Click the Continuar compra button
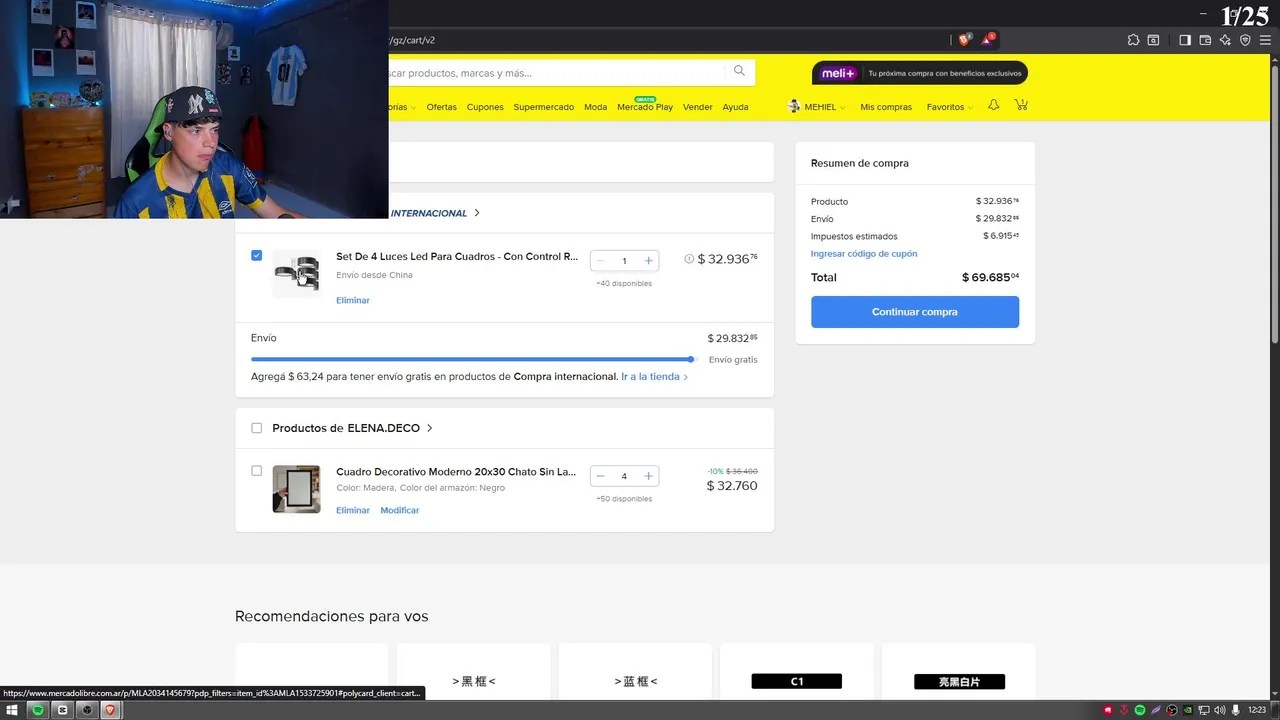This screenshot has height=720, width=1280. coord(915,312)
